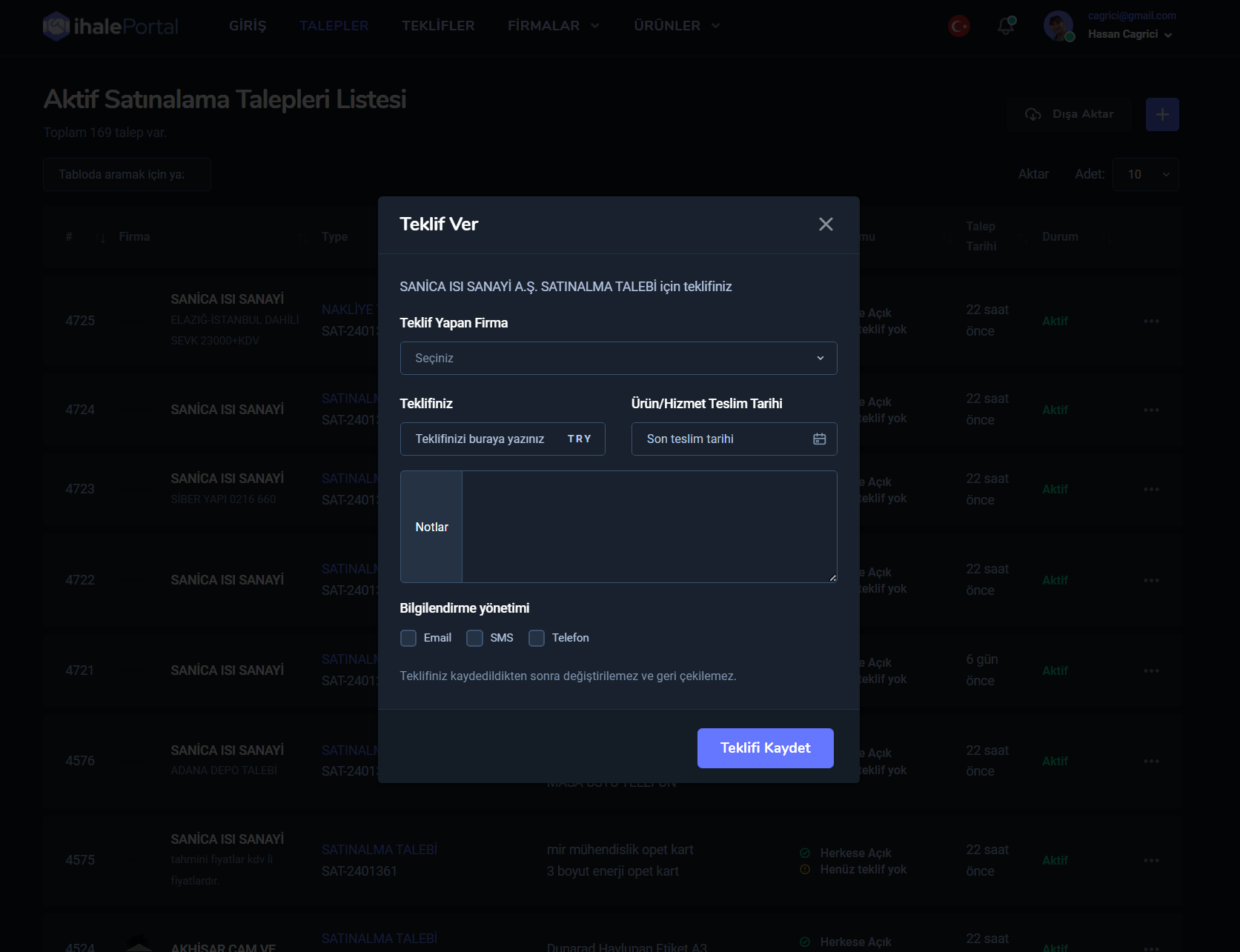Click the ihalePortal logo

[x=111, y=27]
